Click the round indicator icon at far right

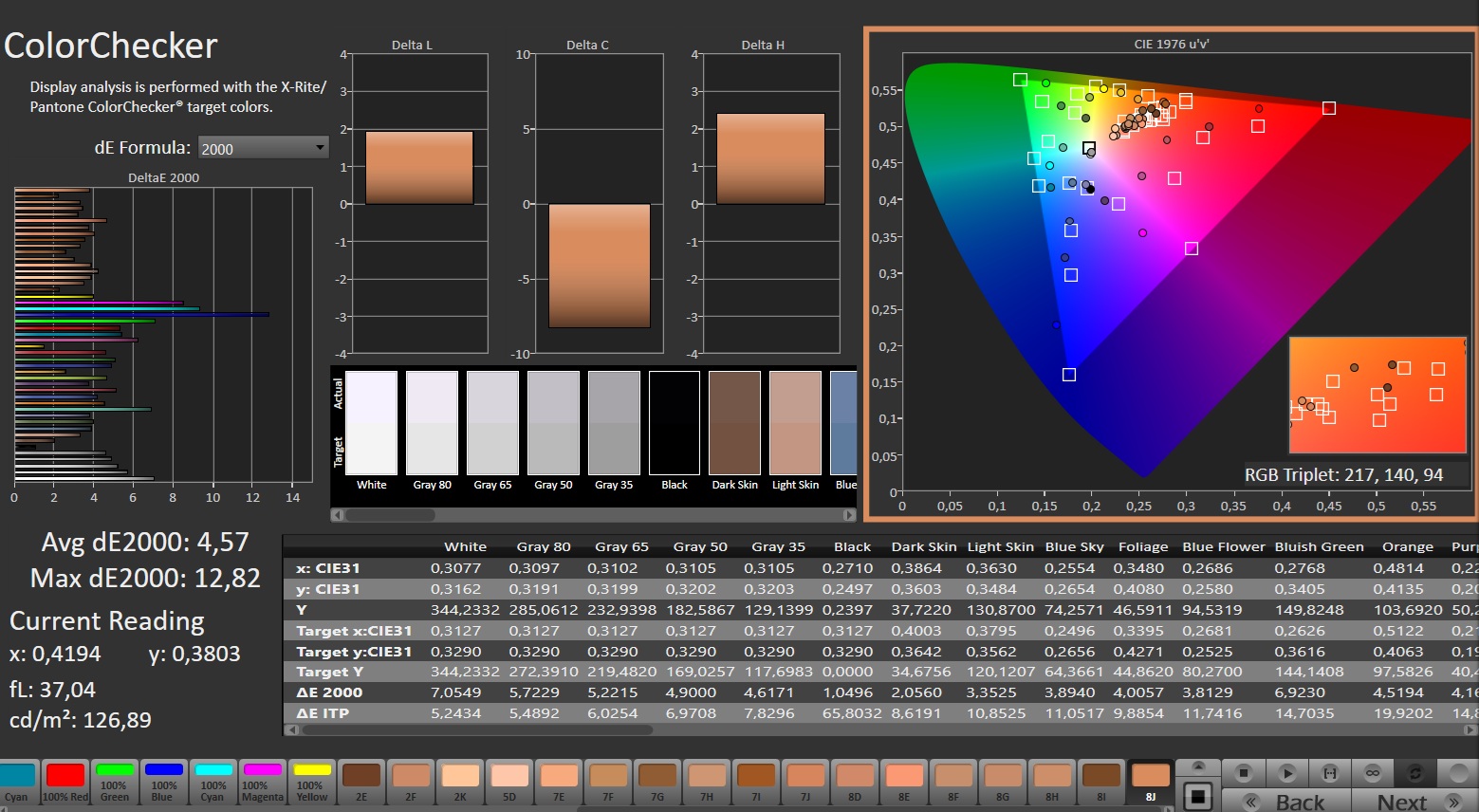point(1458,773)
